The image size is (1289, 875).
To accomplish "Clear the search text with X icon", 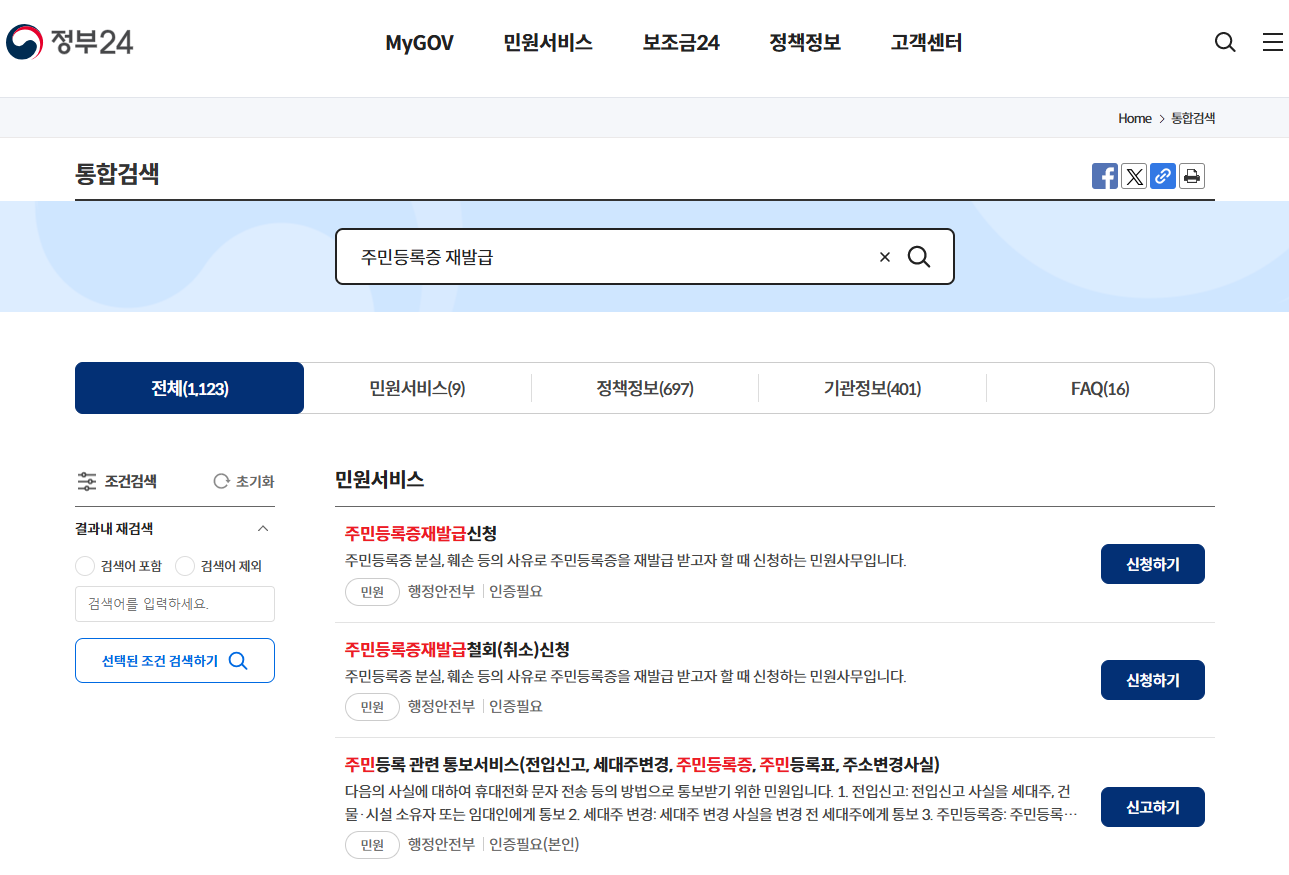I will pos(884,257).
